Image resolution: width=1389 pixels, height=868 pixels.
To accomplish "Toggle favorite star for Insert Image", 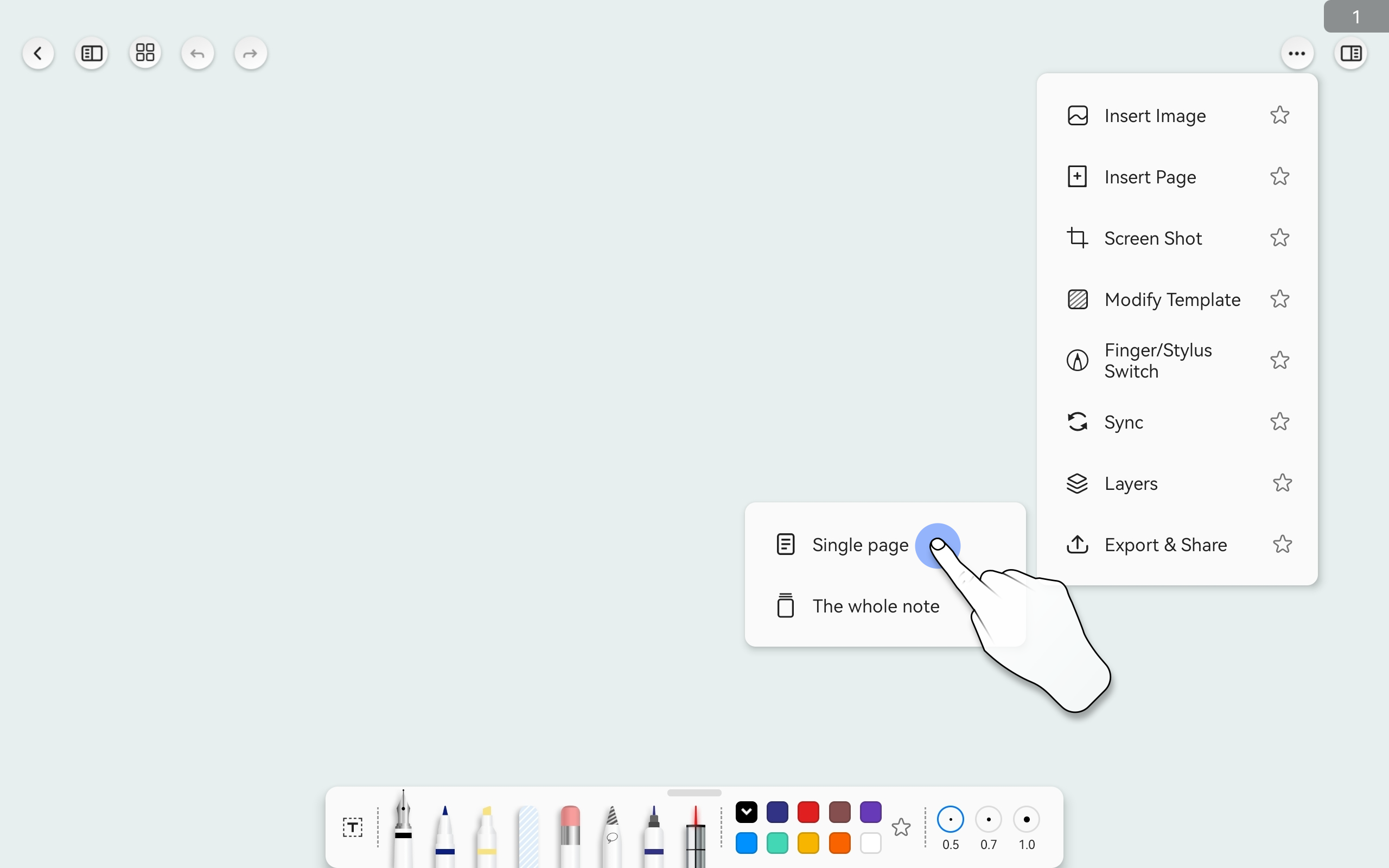I will click(1279, 116).
